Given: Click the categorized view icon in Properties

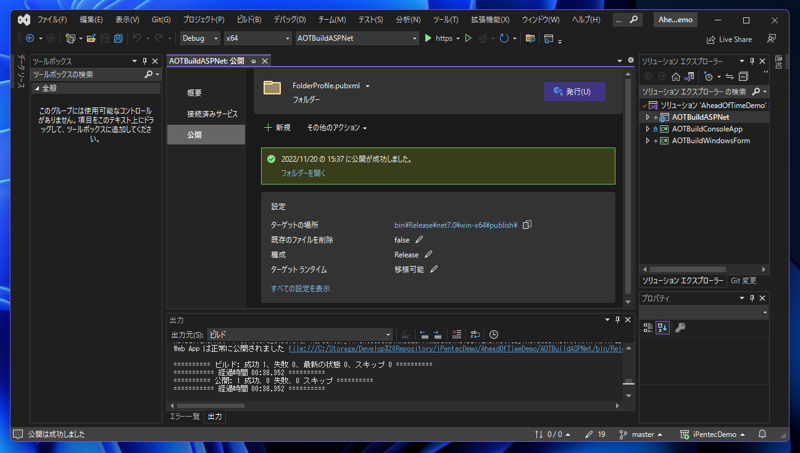Looking at the screenshot, I should click(x=648, y=328).
